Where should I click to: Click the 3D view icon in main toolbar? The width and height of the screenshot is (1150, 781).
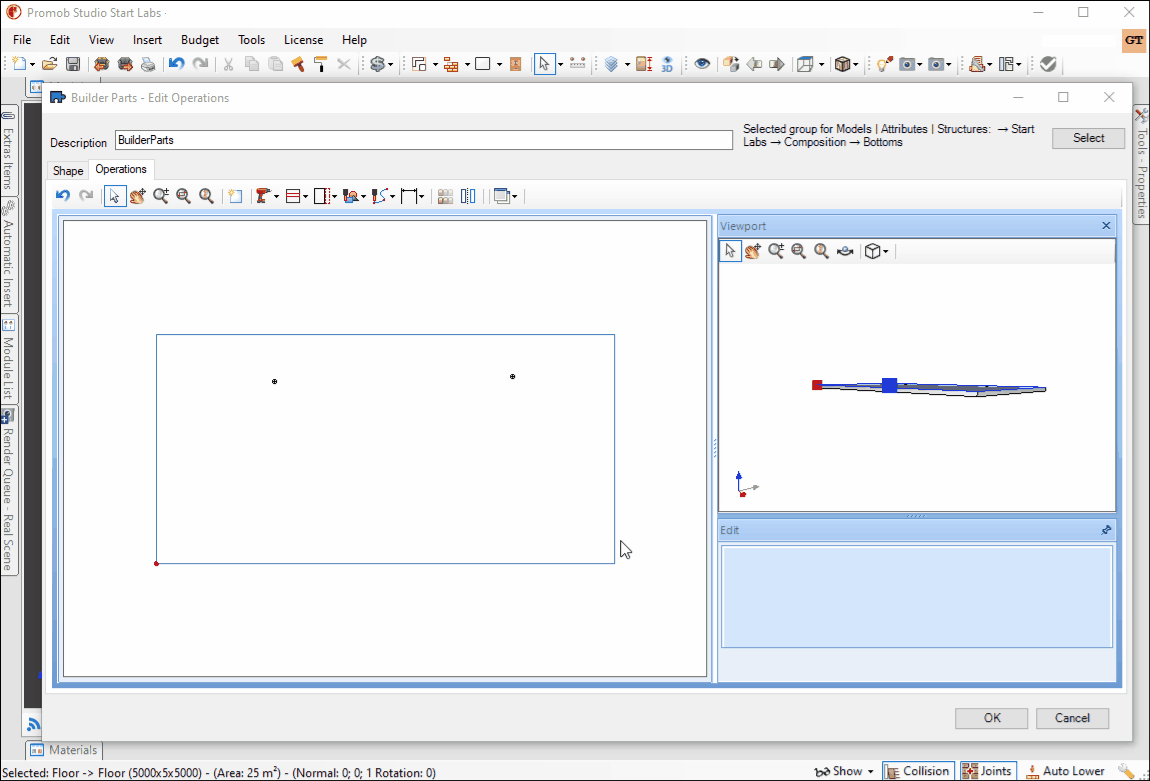click(667, 64)
